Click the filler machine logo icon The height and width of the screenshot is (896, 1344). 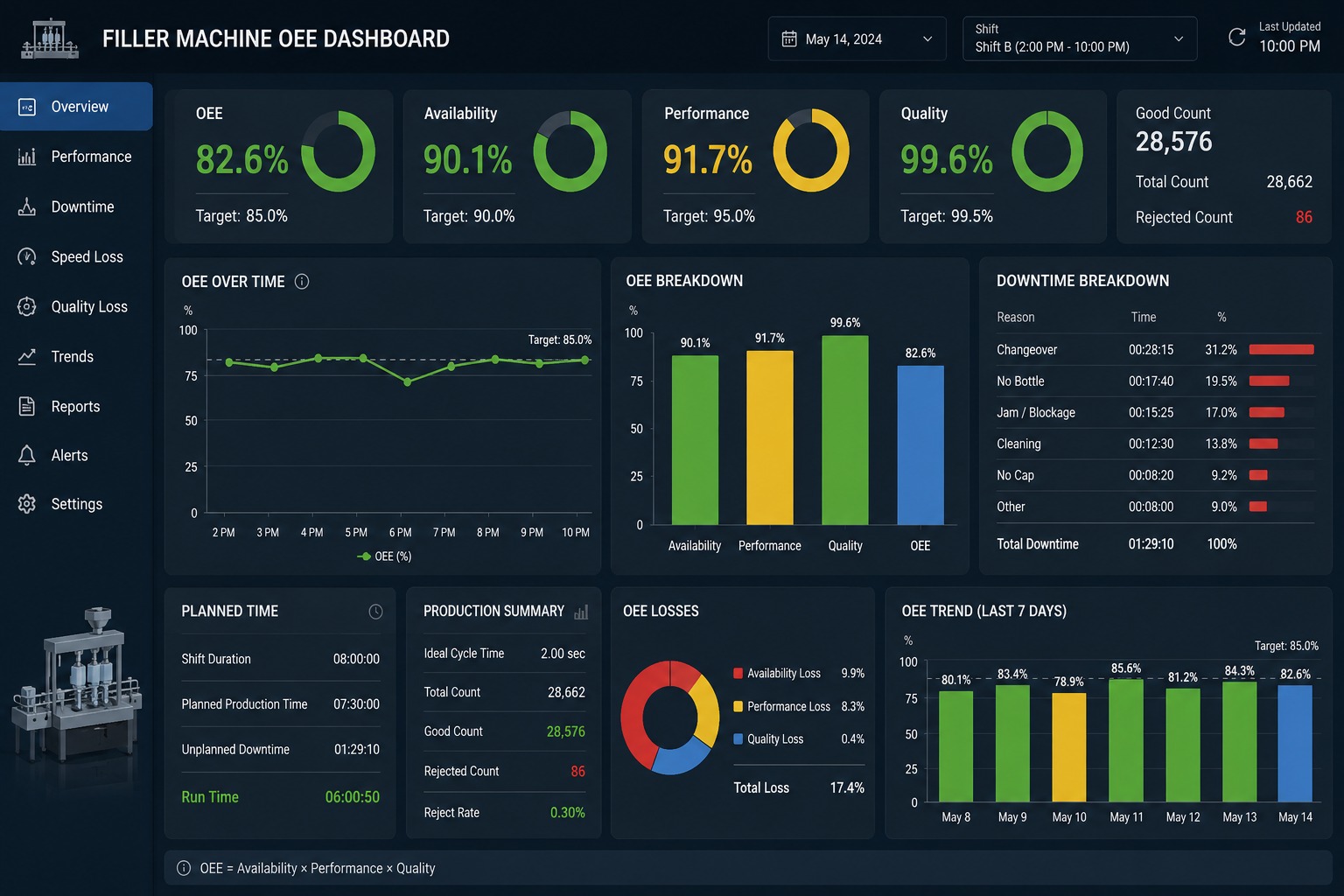[x=50, y=38]
